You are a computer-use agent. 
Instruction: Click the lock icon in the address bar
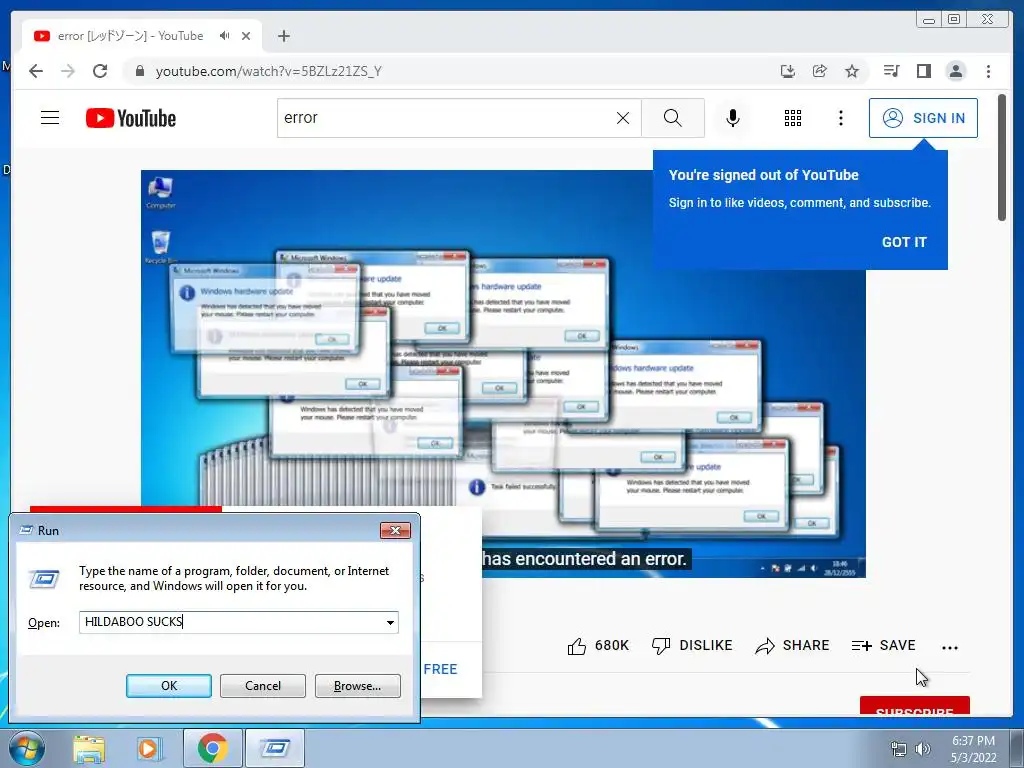(x=139, y=71)
